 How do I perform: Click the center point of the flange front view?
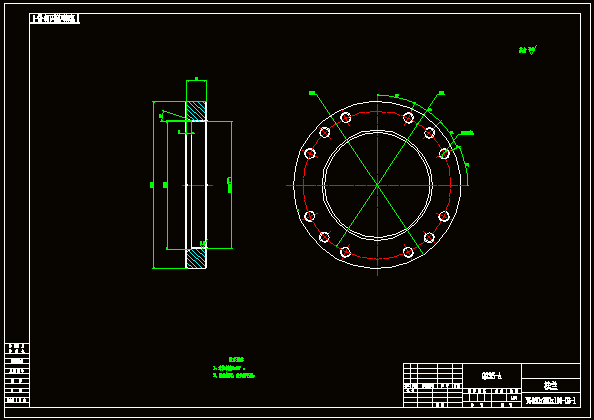click(x=377, y=185)
